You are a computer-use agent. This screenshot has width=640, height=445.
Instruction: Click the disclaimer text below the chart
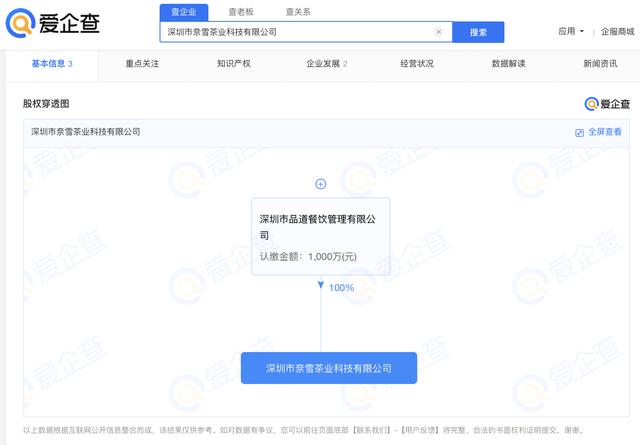(304, 430)
